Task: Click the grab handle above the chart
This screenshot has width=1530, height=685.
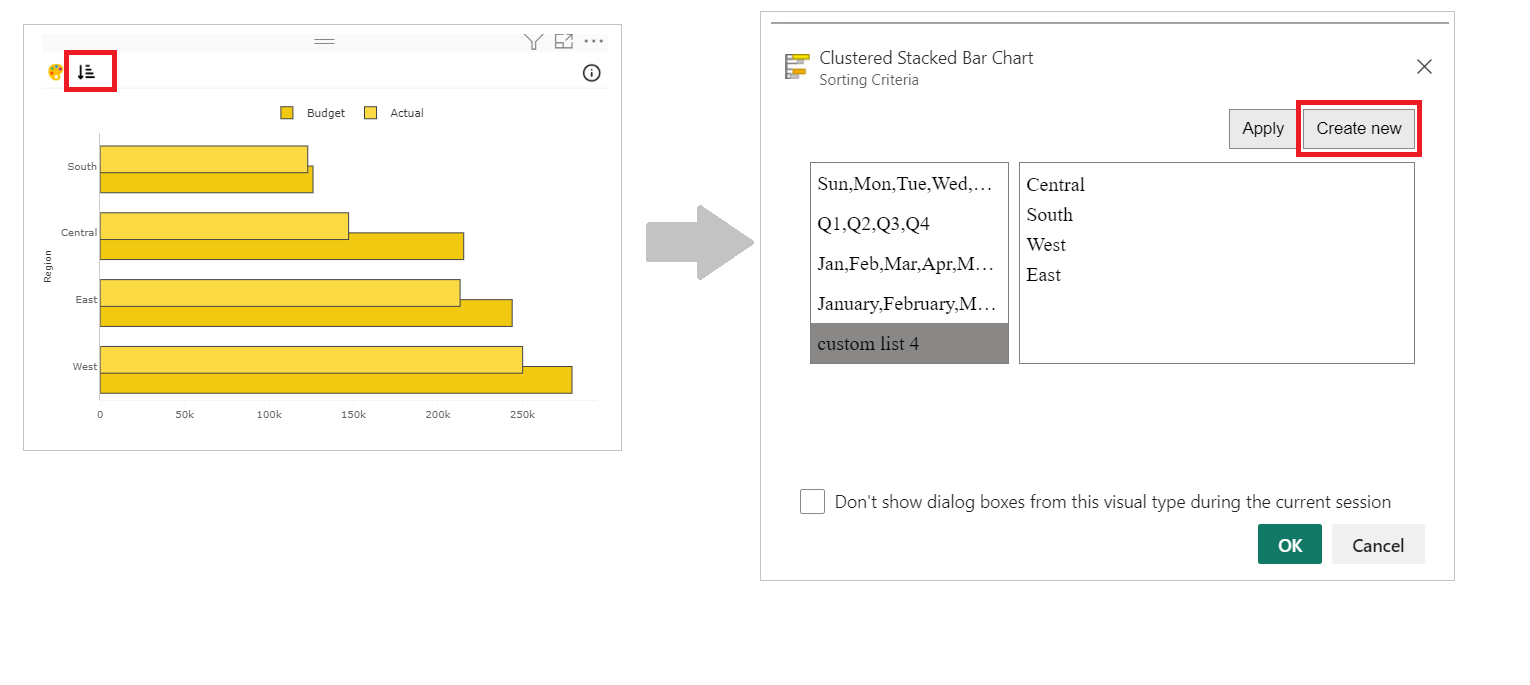Action: [324, 41]
